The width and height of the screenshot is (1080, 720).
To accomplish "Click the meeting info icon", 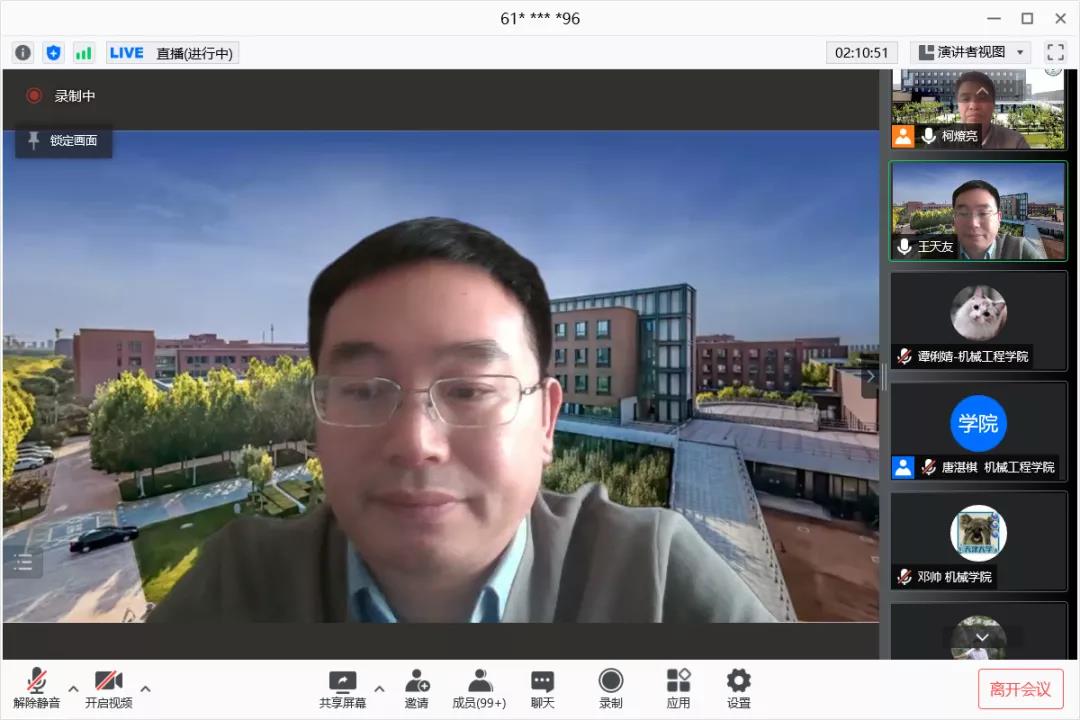I will pos(23,53).
